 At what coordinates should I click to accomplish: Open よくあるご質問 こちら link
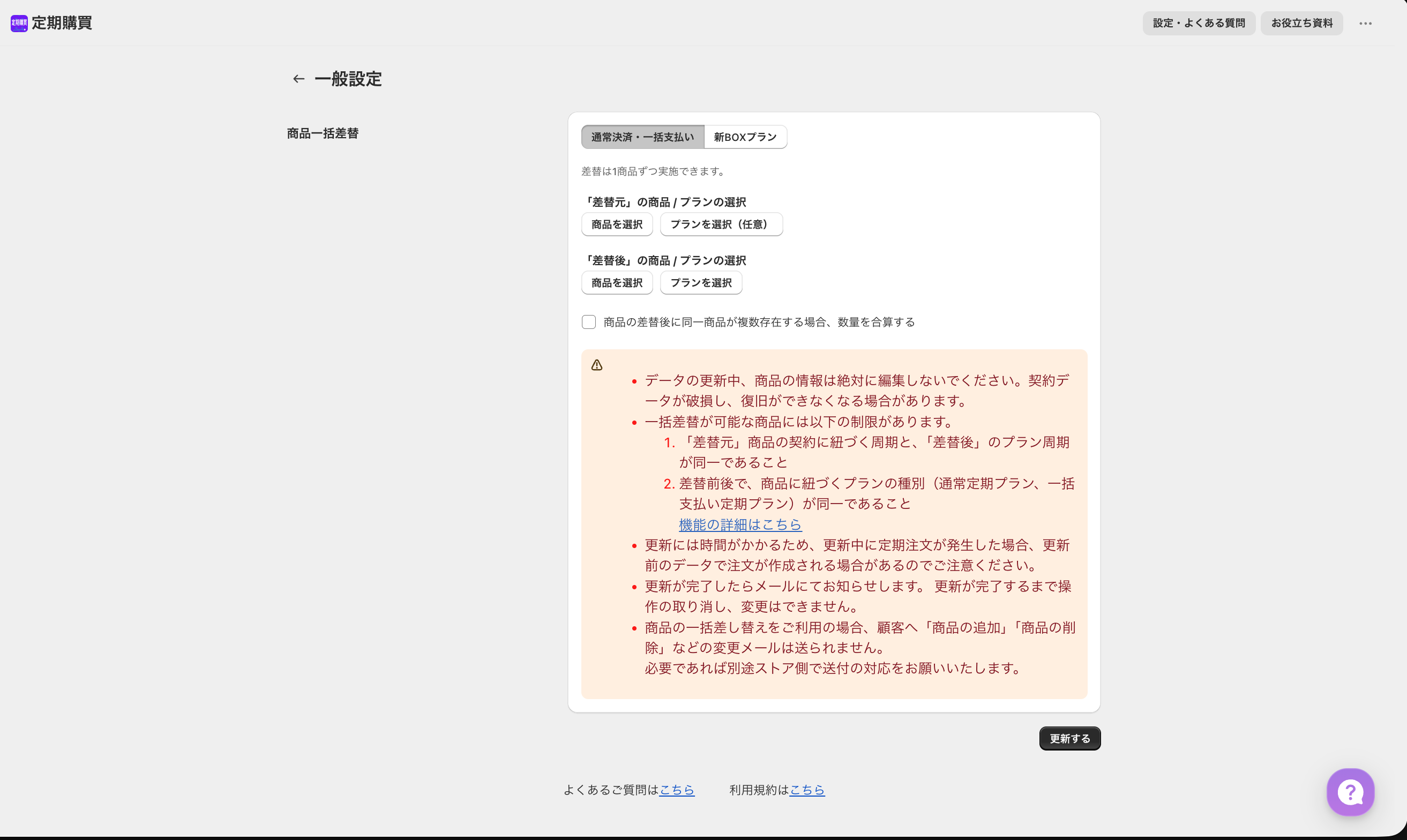677,790
